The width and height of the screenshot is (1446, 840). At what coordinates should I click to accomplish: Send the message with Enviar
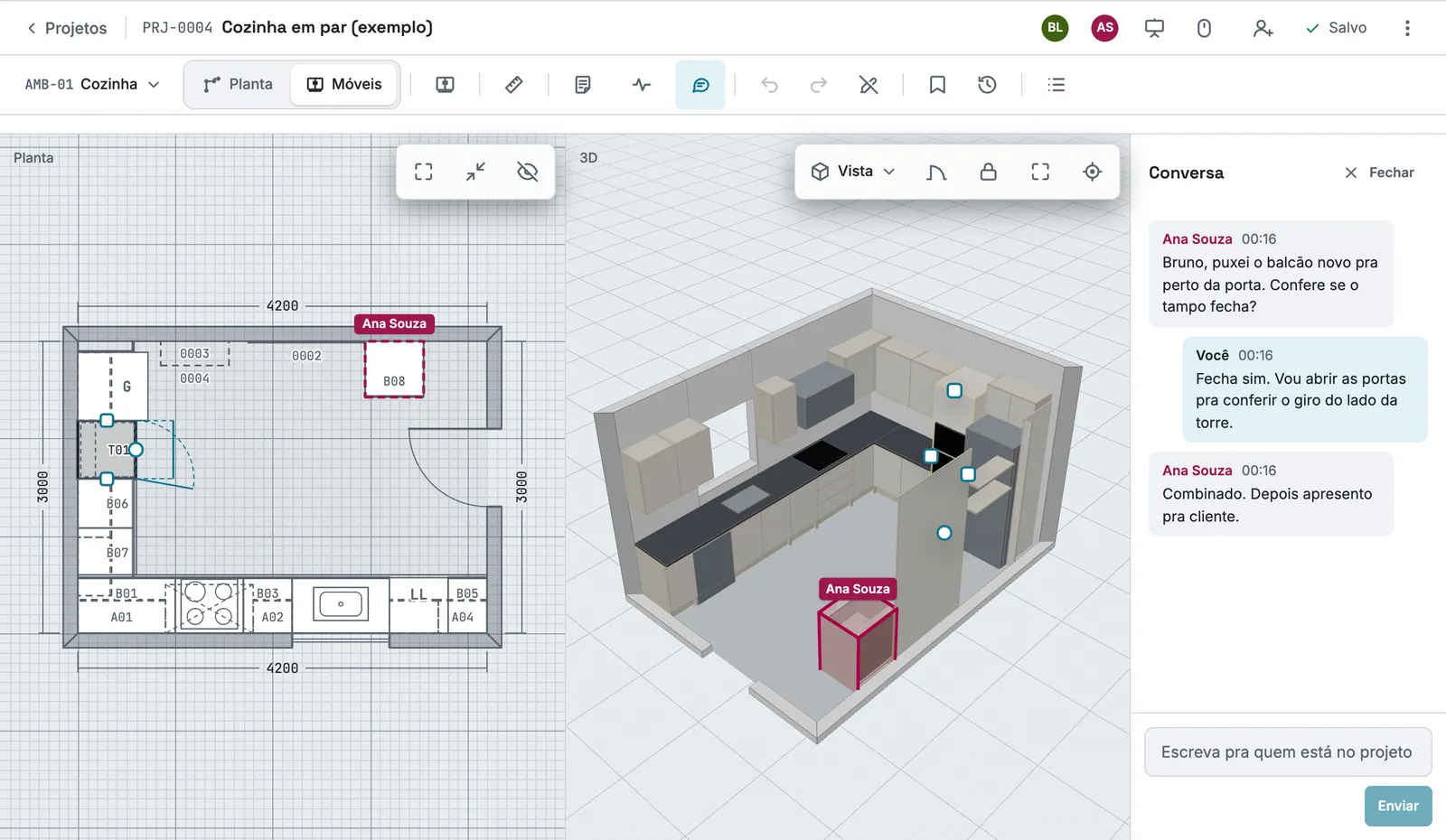tap(1398, 806)
